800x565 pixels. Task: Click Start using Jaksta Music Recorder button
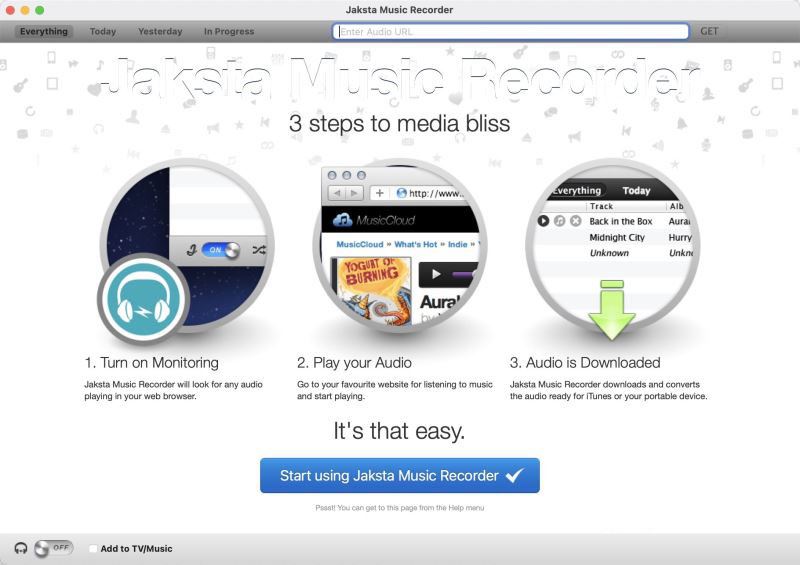(x=399, y=475)
